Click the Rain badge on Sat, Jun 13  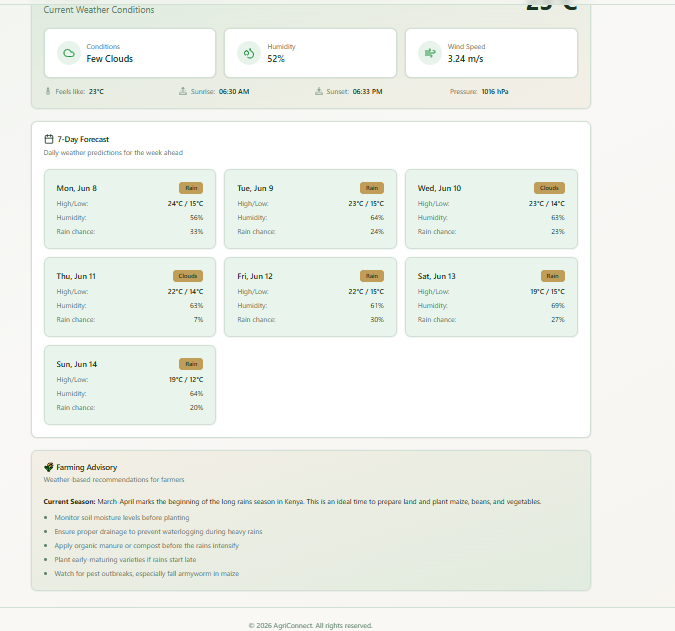[x=553, y=276]
